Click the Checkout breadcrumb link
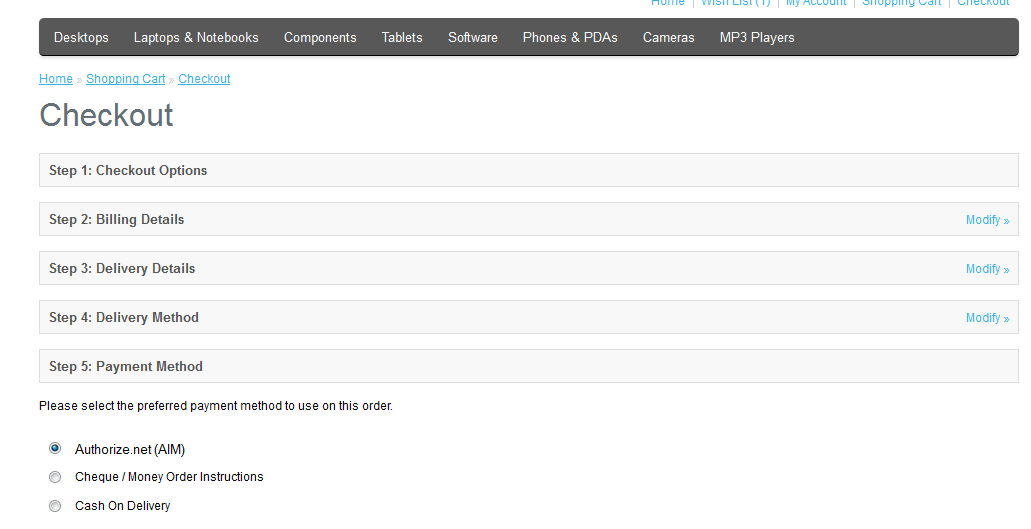This screenshot has width=1031, height=529. (x=204, y=79)
